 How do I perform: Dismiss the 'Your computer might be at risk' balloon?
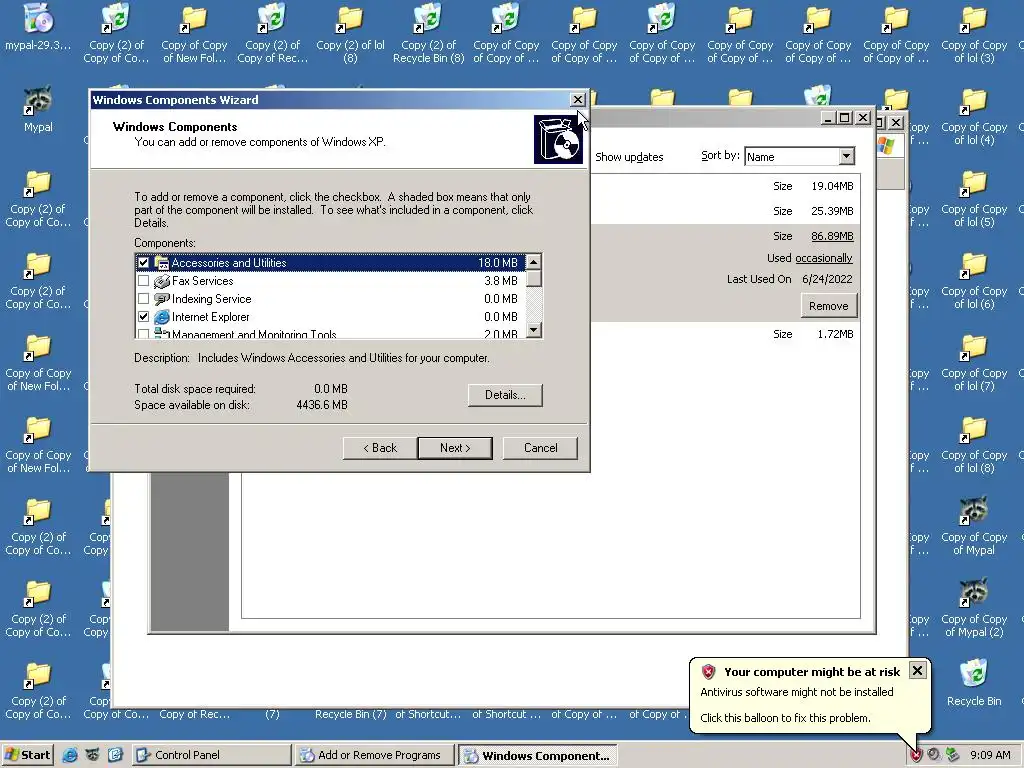[918, 671]
